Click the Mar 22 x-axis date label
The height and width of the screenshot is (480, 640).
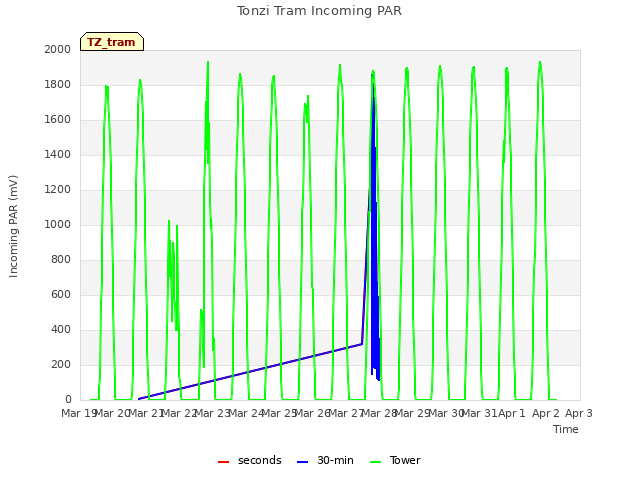(x=179, y=413)
